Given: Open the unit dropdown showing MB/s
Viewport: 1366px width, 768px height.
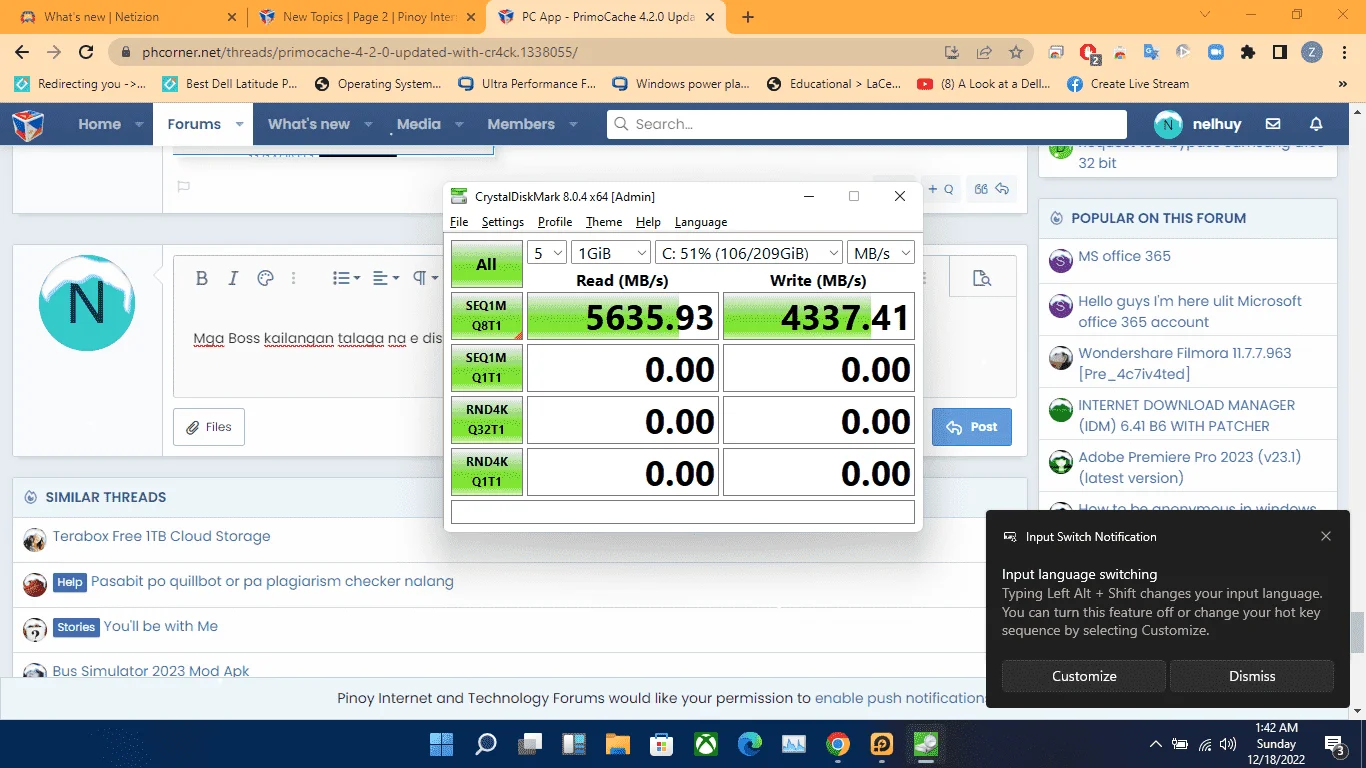Looking at the screenshot, I should (x=881, y=253).
